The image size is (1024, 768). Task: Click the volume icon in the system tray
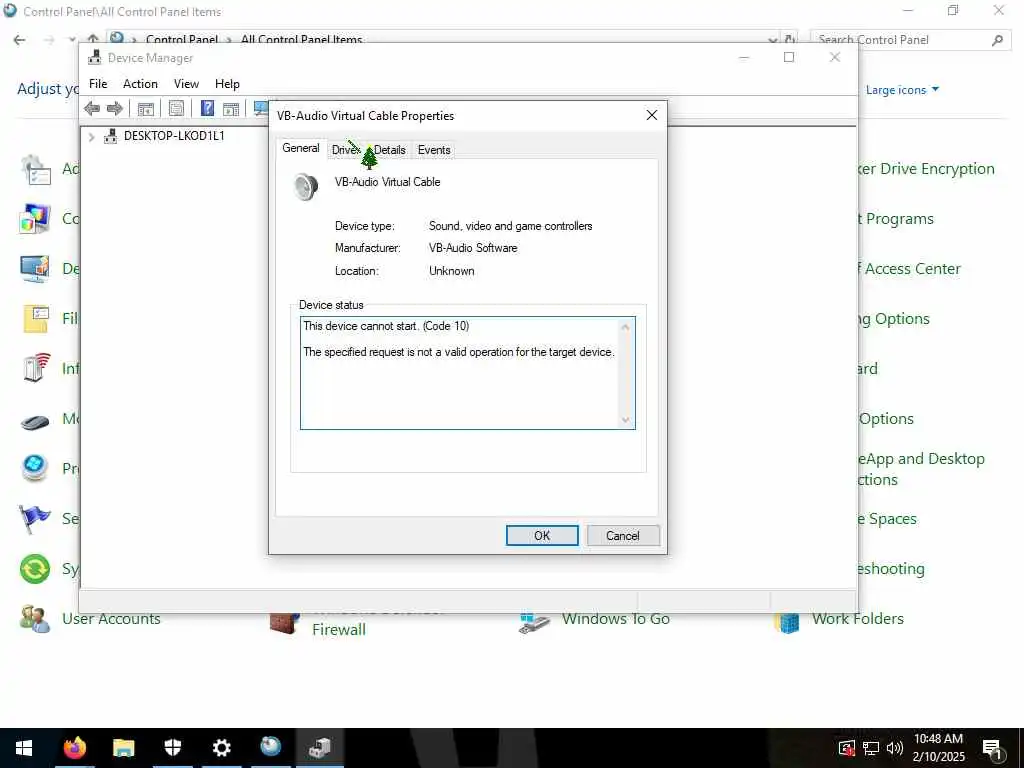(895, 748)
